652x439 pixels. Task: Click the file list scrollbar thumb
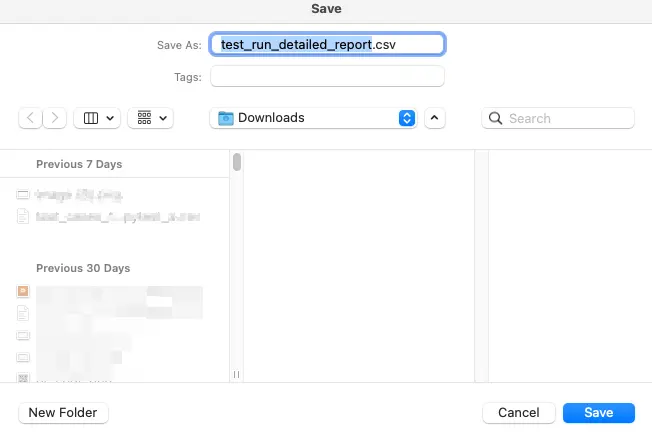[x=237, y=162]
